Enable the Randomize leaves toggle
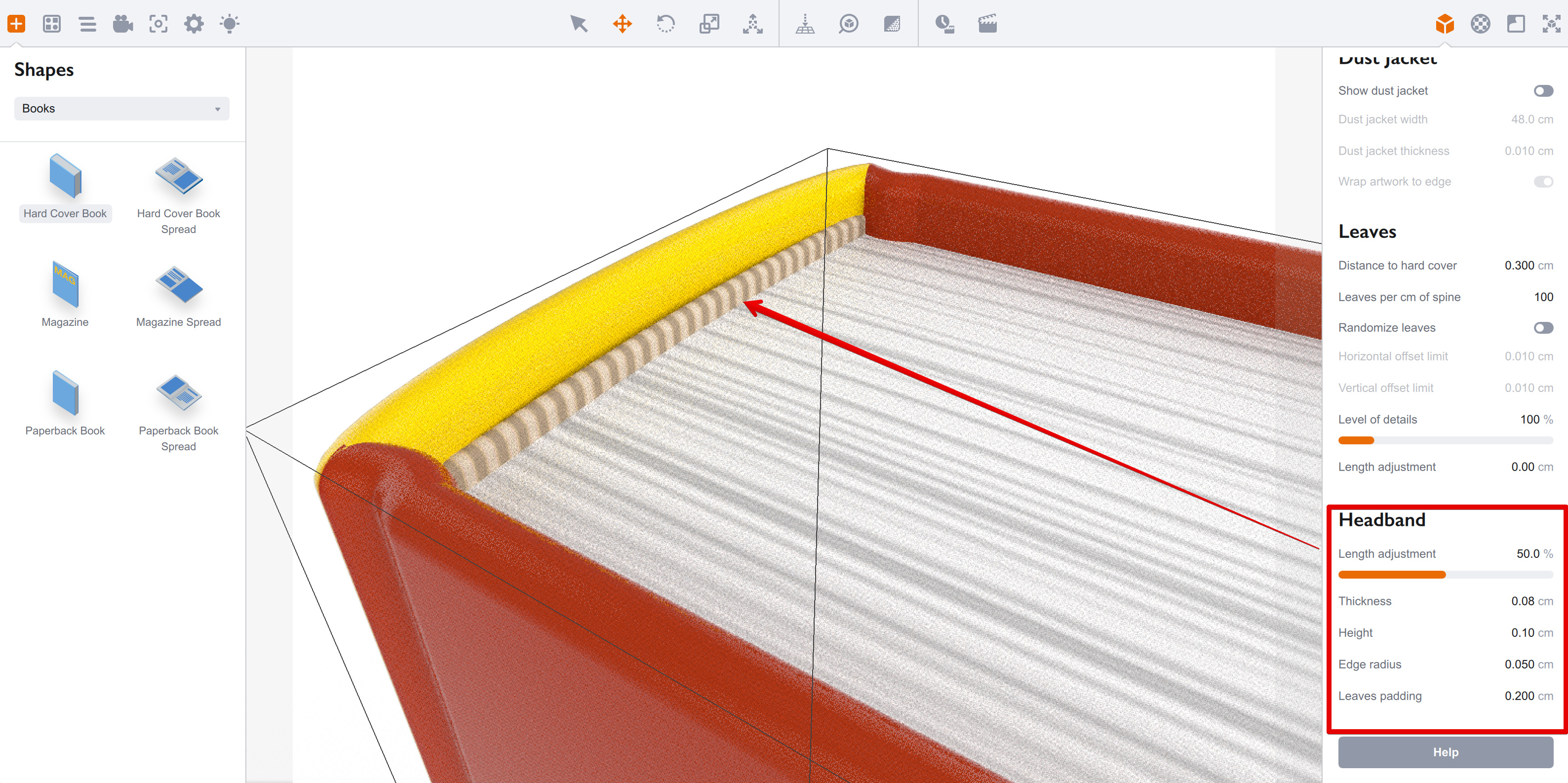The width and height of the screenshot is (1568, 783). tap(1544, 327)
